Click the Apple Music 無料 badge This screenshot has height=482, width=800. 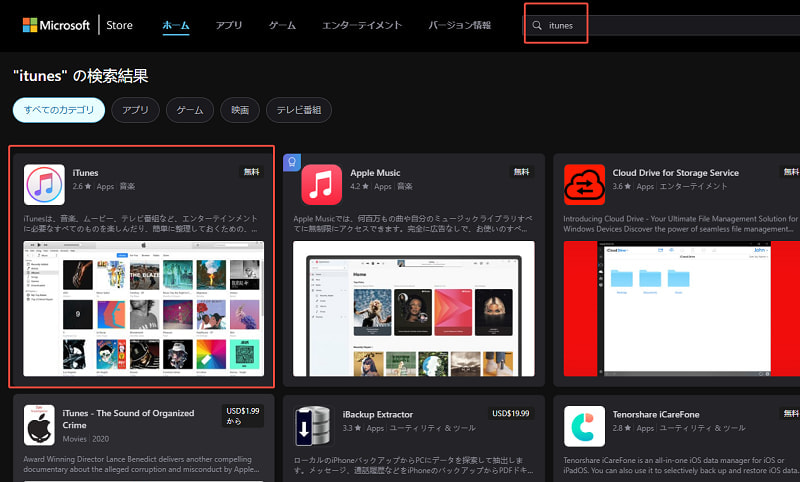tap(521, 172)
